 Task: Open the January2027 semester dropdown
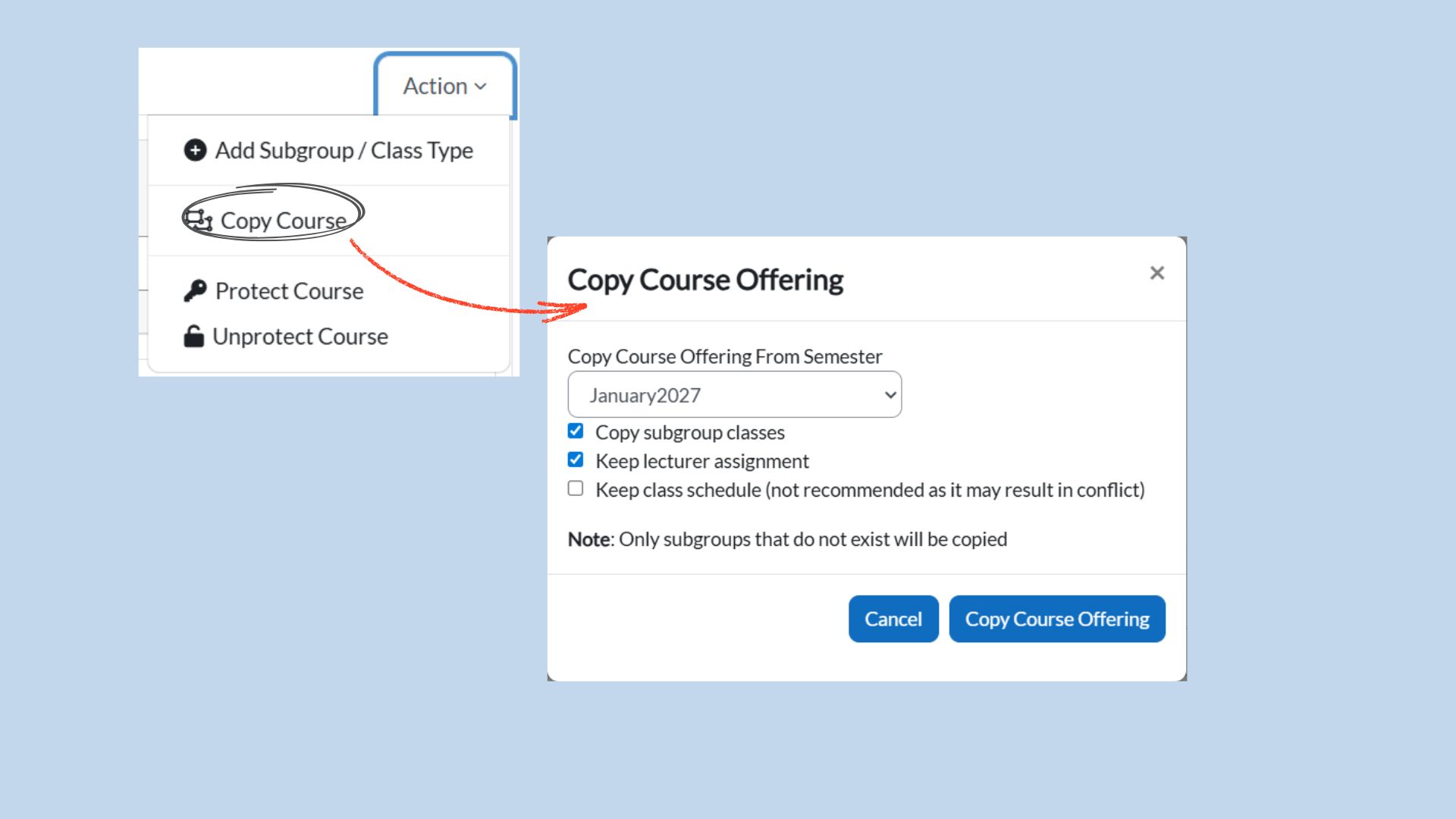[x=733, y=394]
